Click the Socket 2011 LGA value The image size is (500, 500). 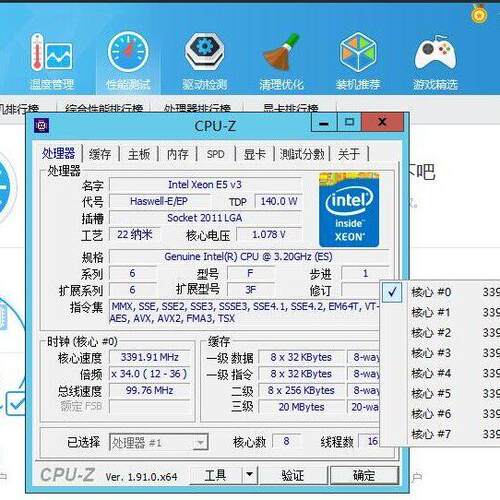(205, 218)
